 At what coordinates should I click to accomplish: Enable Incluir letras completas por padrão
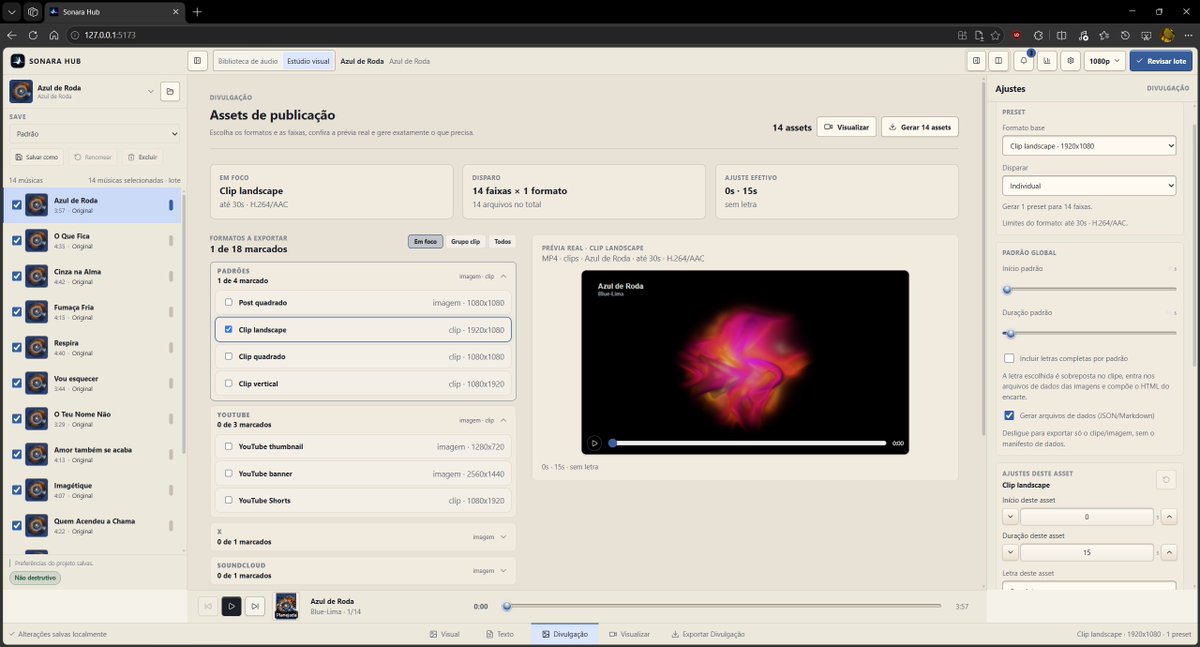pos(1009,358)
